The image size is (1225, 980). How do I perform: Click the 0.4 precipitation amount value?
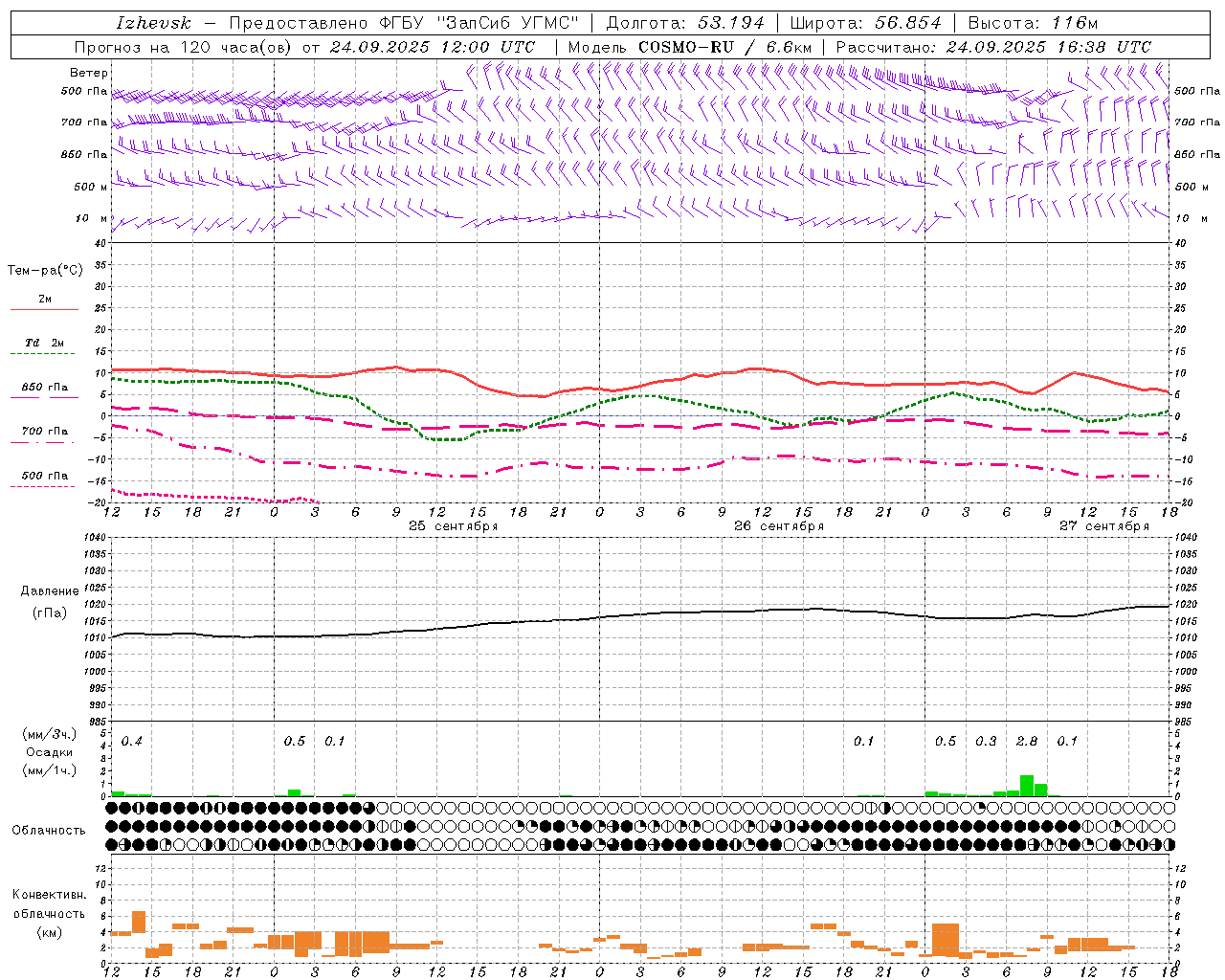click(132, 742)
